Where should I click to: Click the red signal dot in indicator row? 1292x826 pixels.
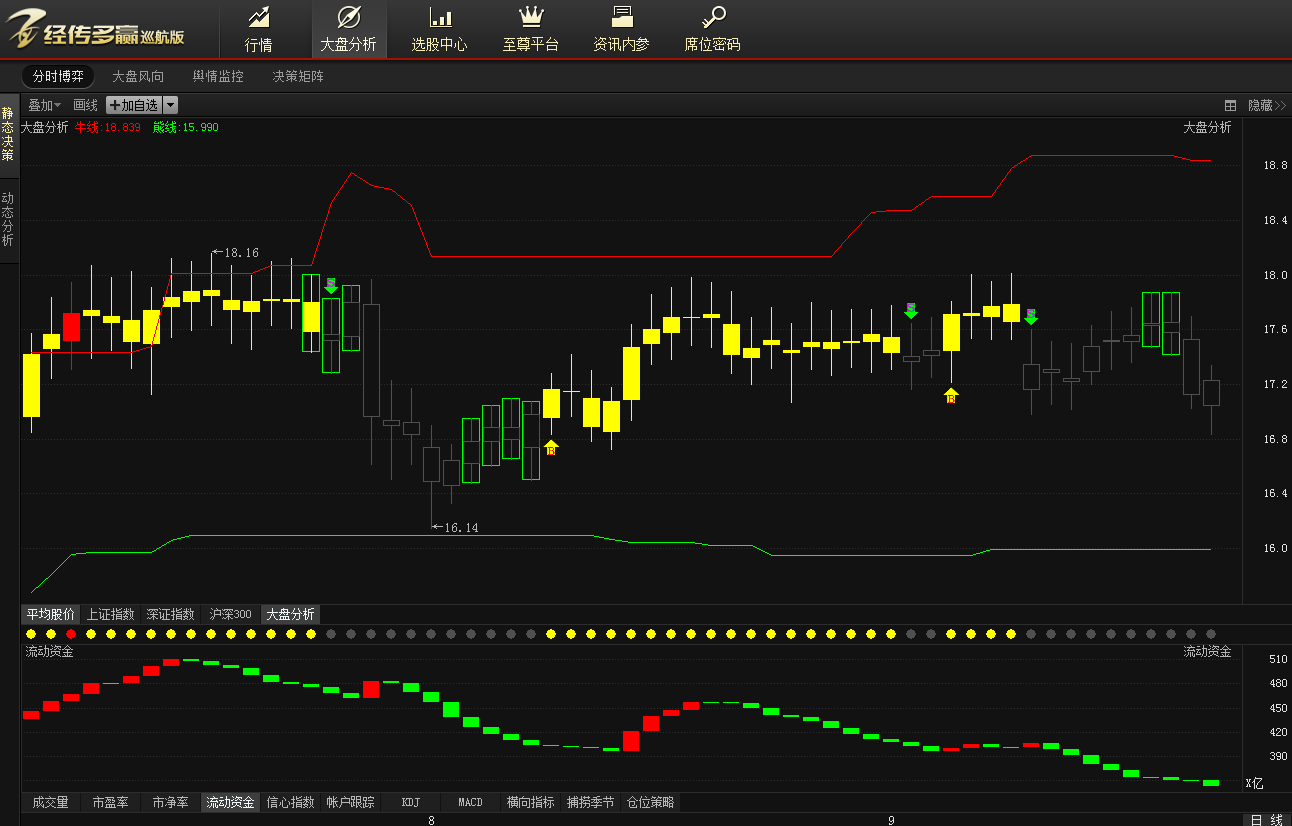(71, 634)
